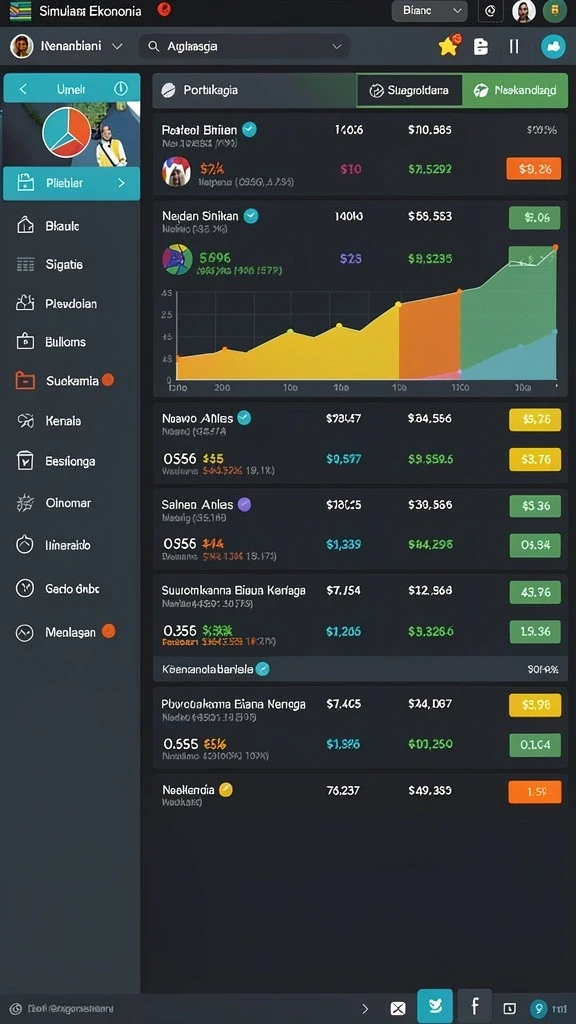Expand the Bianc dropdown at top
Image resolution: width=576 pixels, height=1024 pixels.
pos(429,10)
